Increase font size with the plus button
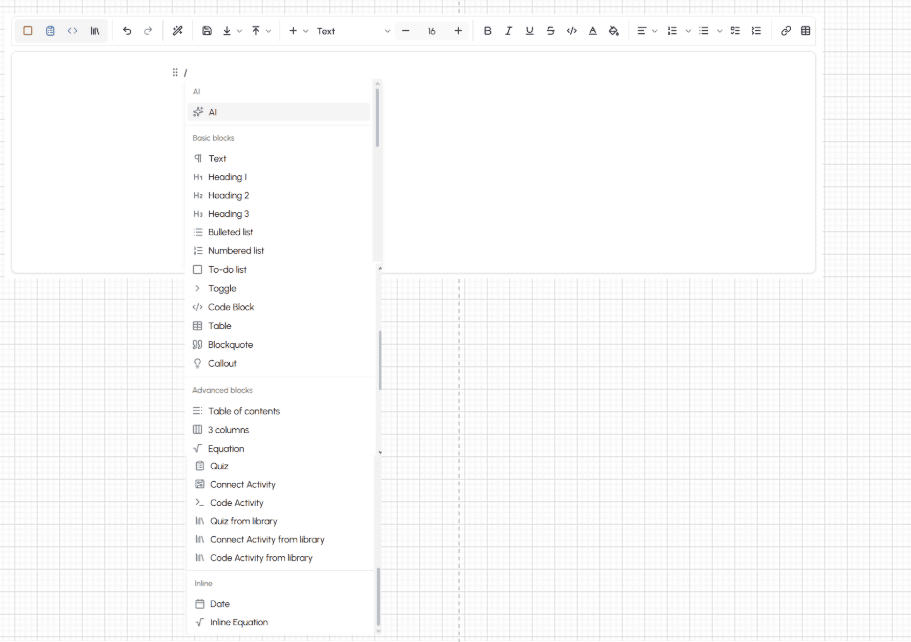911x642 pixels. coord(458,31)
